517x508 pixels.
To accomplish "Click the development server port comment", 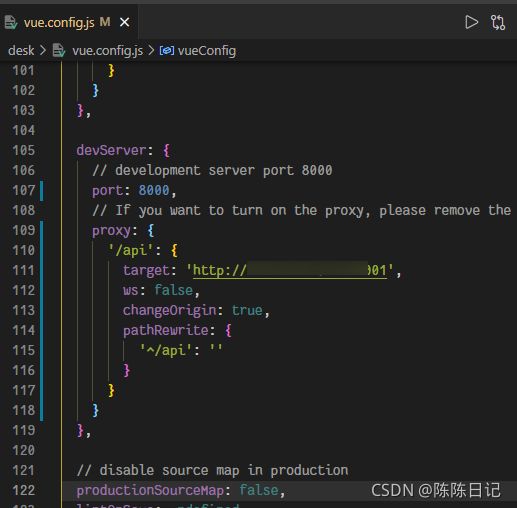I will pyautogui.click(x=212, y=170).
